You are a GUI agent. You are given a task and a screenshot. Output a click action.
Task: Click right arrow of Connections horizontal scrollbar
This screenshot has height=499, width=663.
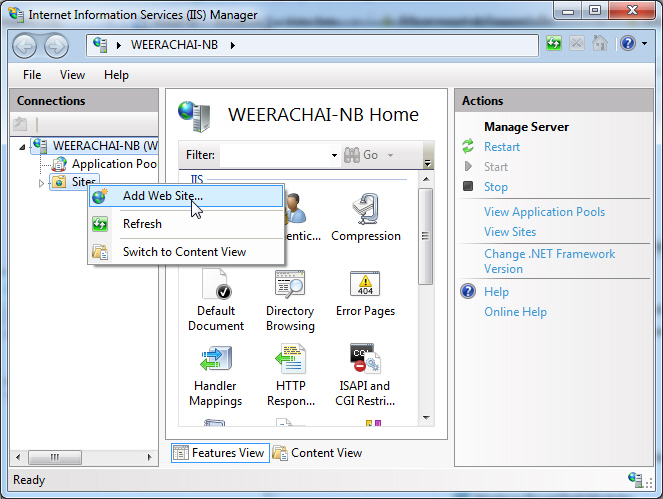click(x=149, y=457)
